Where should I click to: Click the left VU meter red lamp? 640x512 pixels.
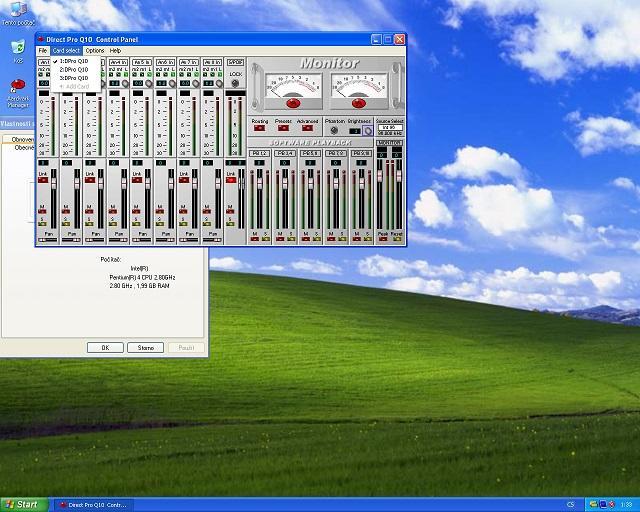click(x=293, y=103)
